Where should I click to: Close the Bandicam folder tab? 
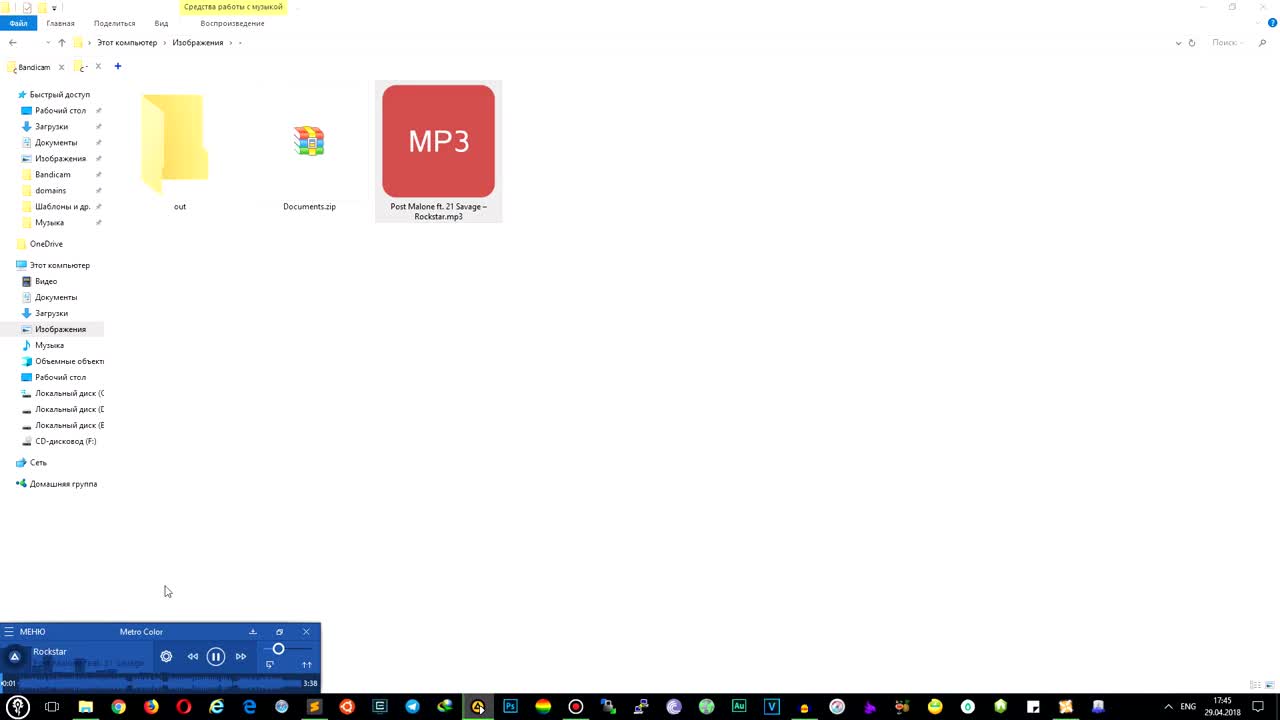[61, 67]
